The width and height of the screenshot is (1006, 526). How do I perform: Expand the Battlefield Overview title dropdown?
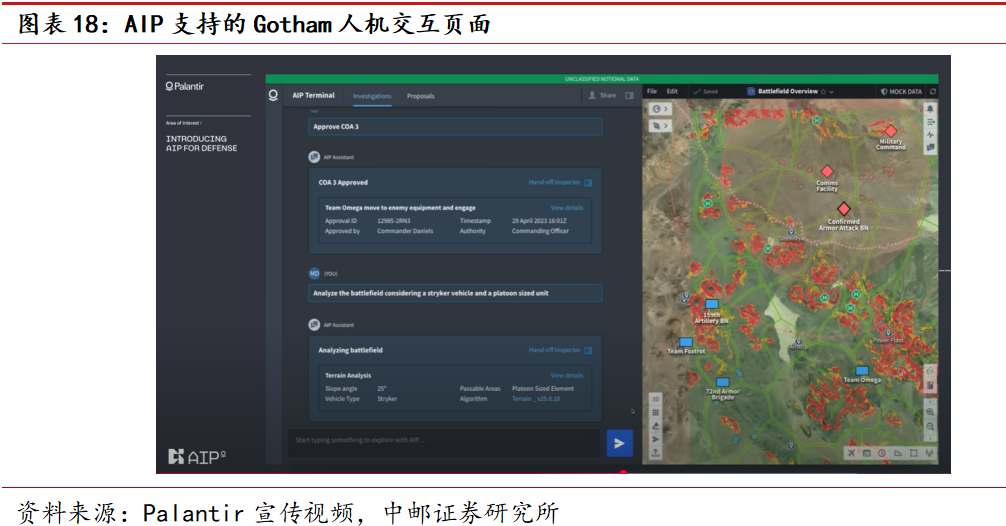click(x=831, y=92)
